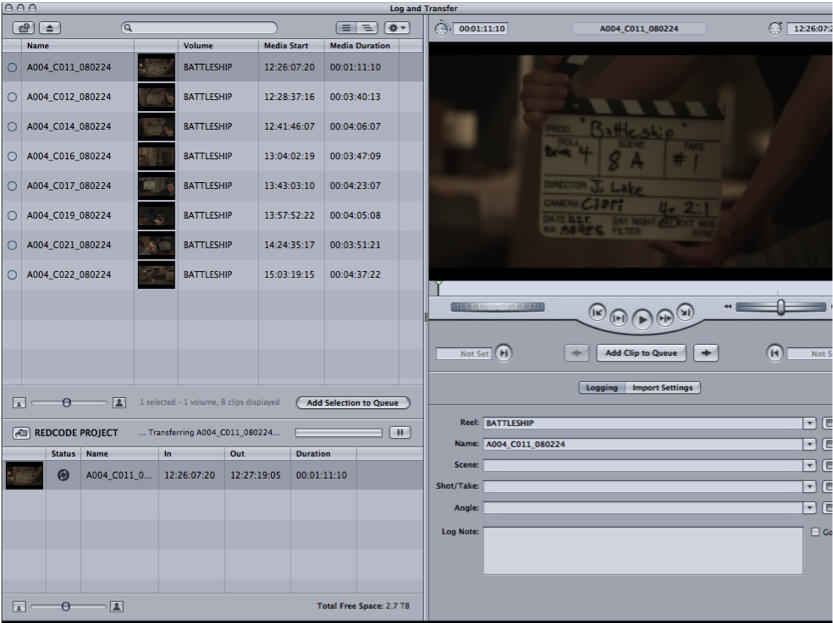Open the Import Settings tab
Image resolution: width=833 pixels, height=623 pixels.
pyautogui.click(x=662, y=388)
